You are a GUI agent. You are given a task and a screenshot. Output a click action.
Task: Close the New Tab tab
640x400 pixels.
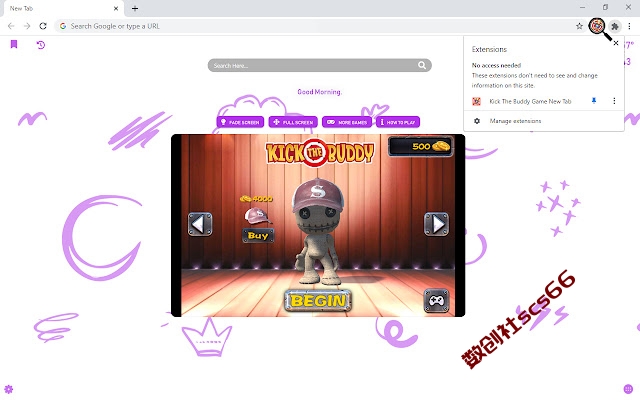click(116, 8)
